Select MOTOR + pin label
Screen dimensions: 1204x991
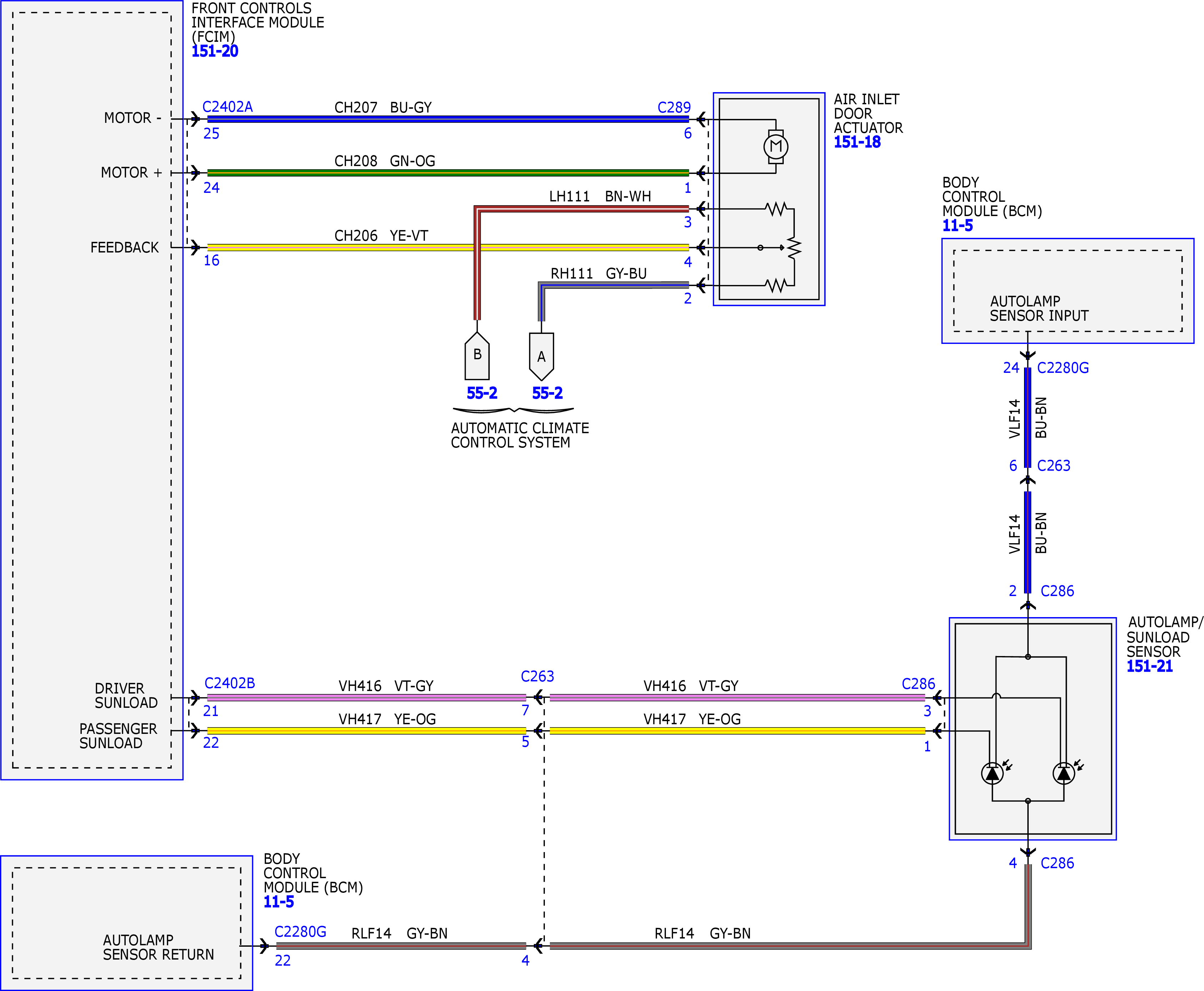(x=131, y=172)
